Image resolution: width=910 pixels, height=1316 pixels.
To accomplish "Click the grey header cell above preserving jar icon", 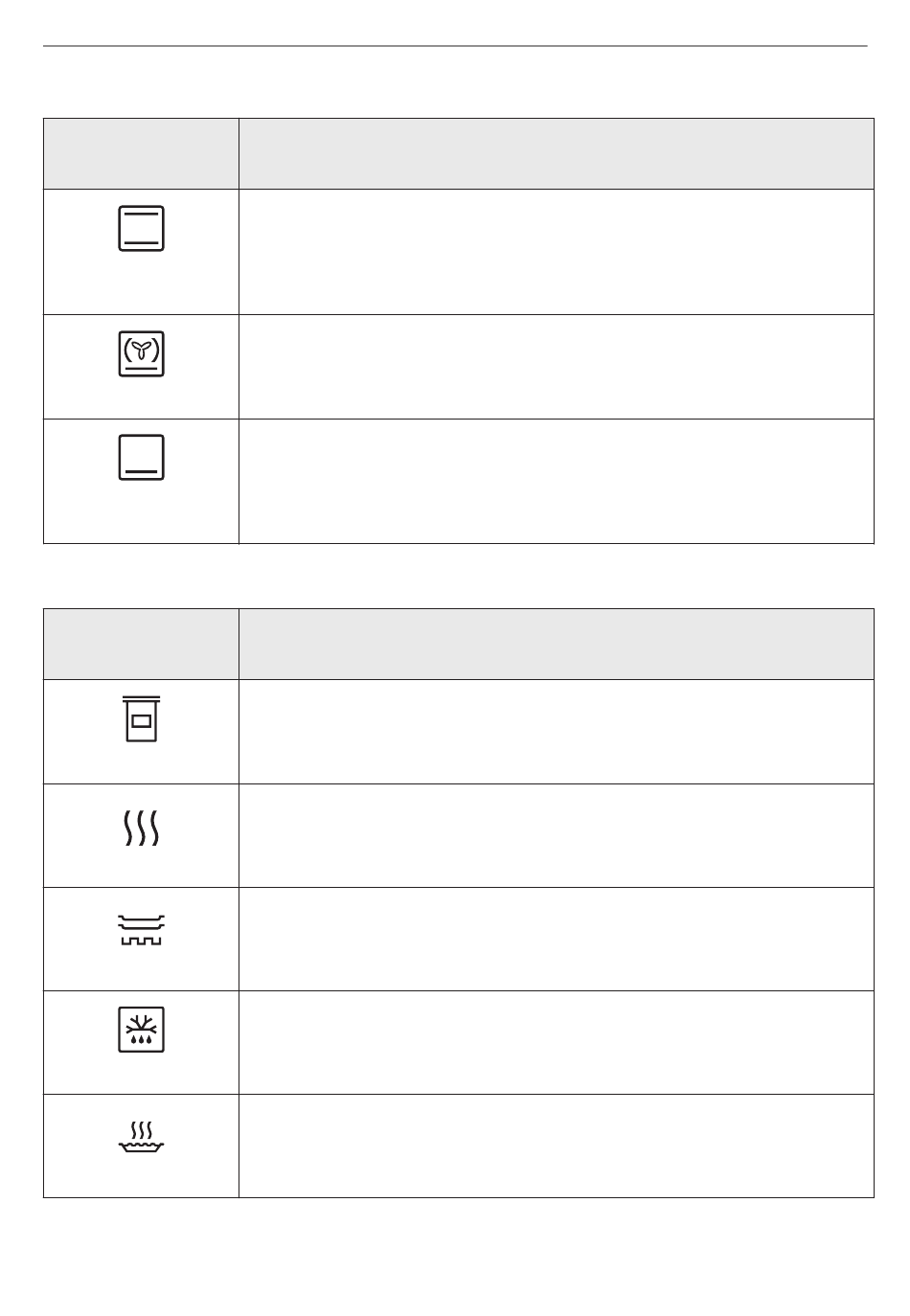I will click(141, 645).
